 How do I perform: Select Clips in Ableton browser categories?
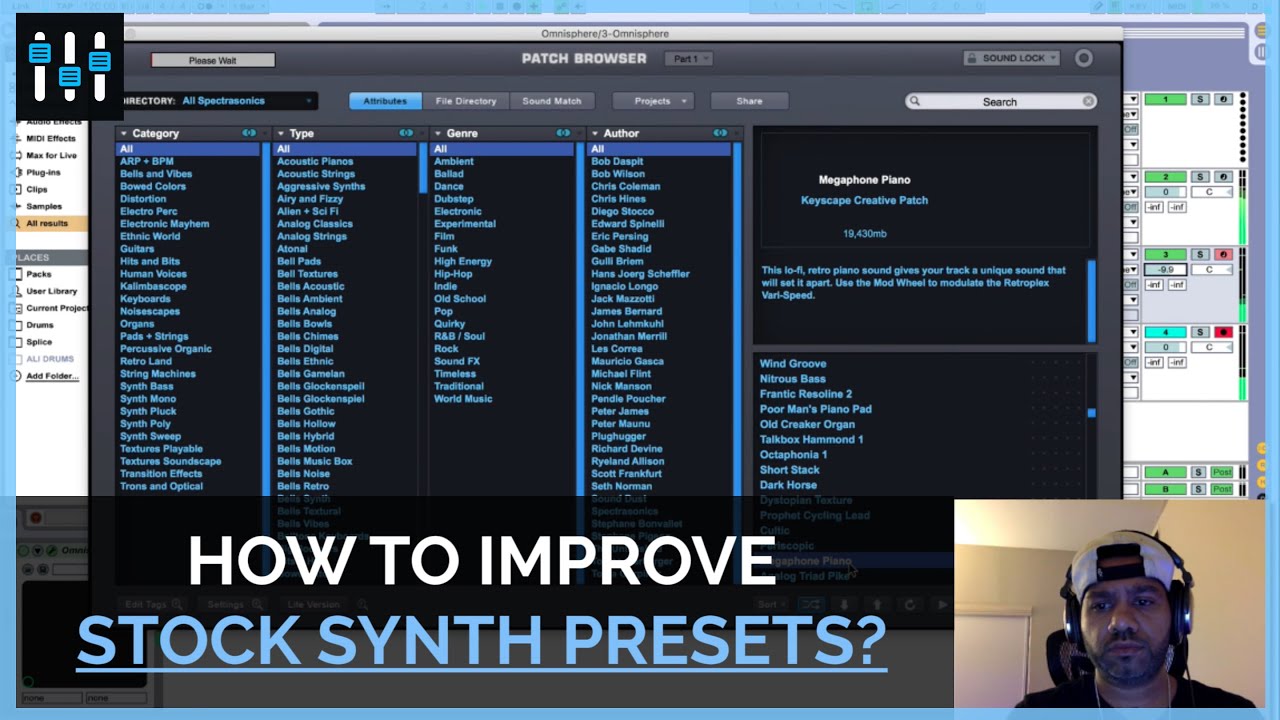coord(37,189)
